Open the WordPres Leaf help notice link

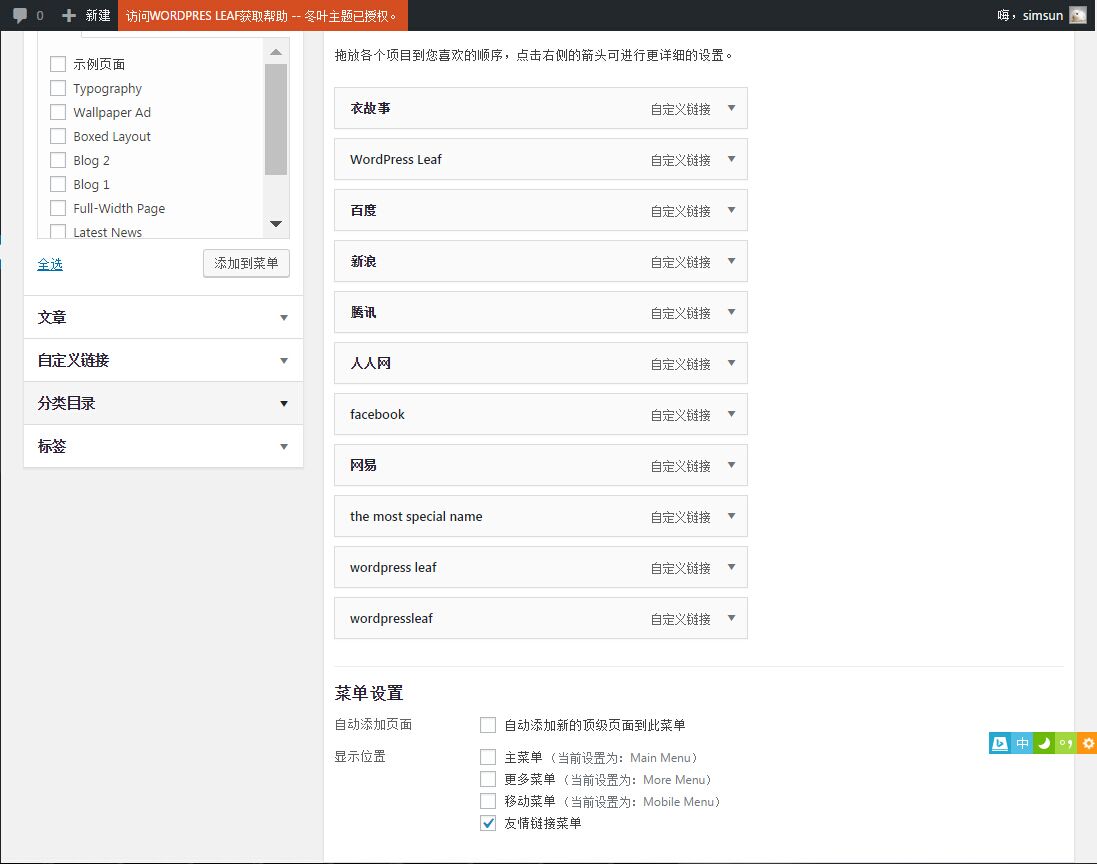262,15
